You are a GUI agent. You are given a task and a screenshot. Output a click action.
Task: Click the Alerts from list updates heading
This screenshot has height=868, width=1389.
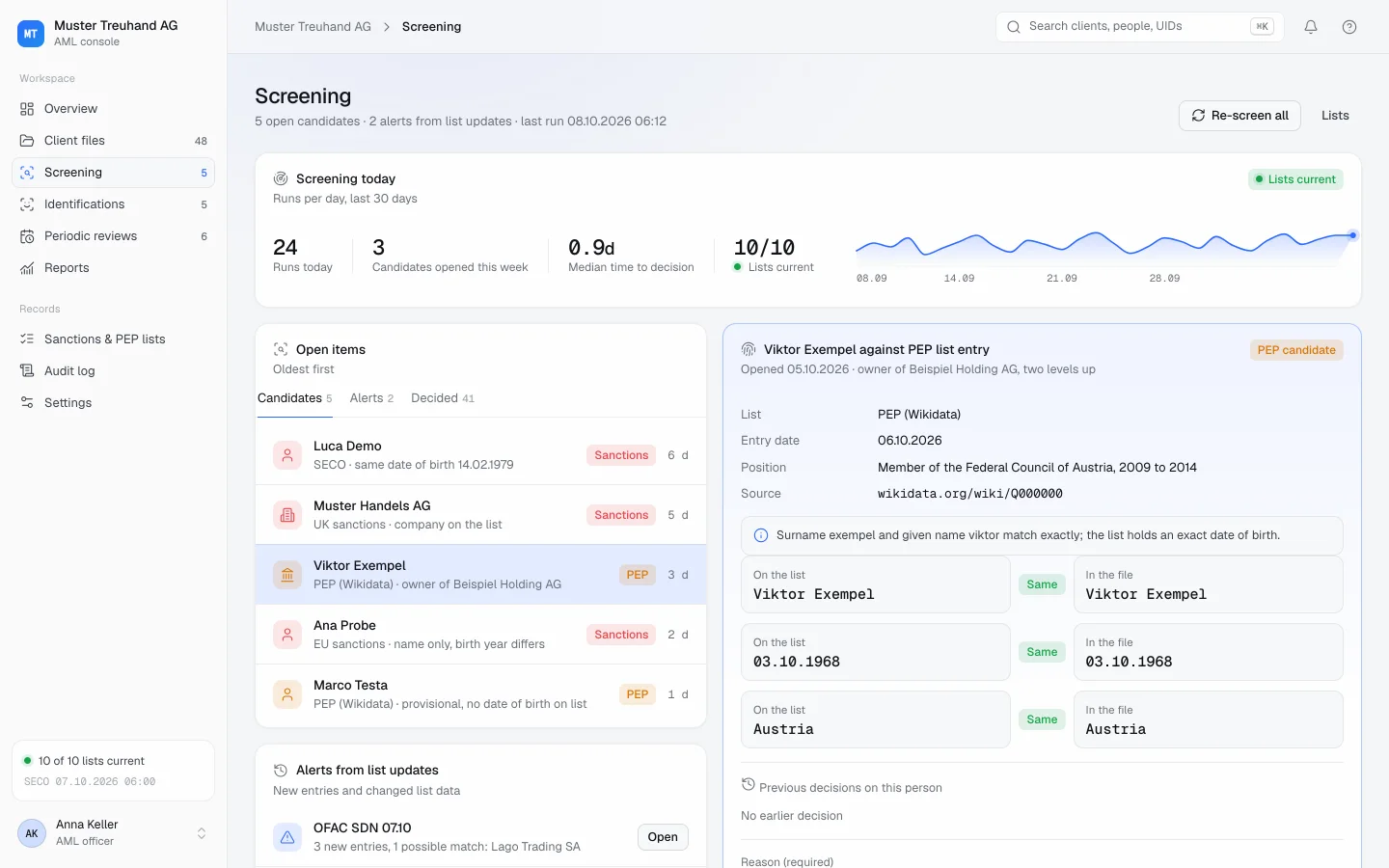(368, 771)
